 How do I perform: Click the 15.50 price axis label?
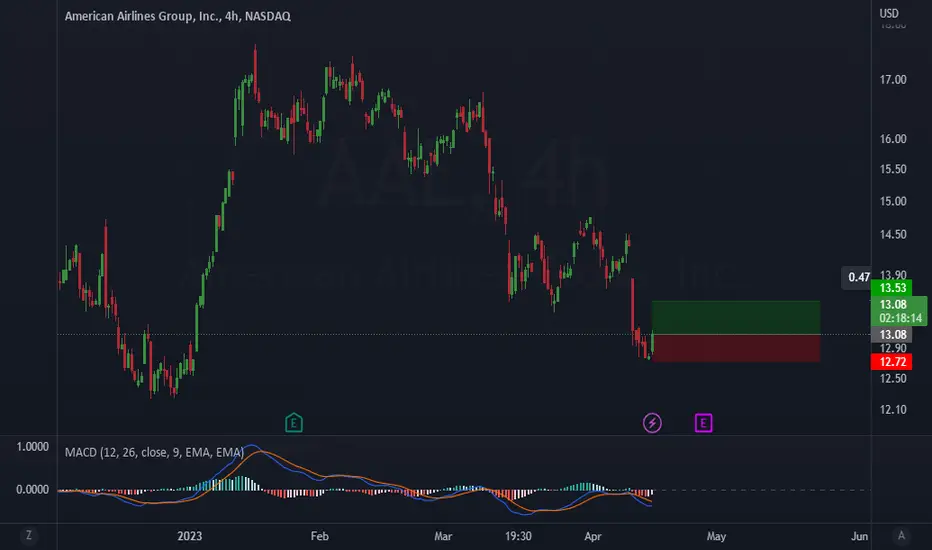pyautogui.click(x=893, y=169)
